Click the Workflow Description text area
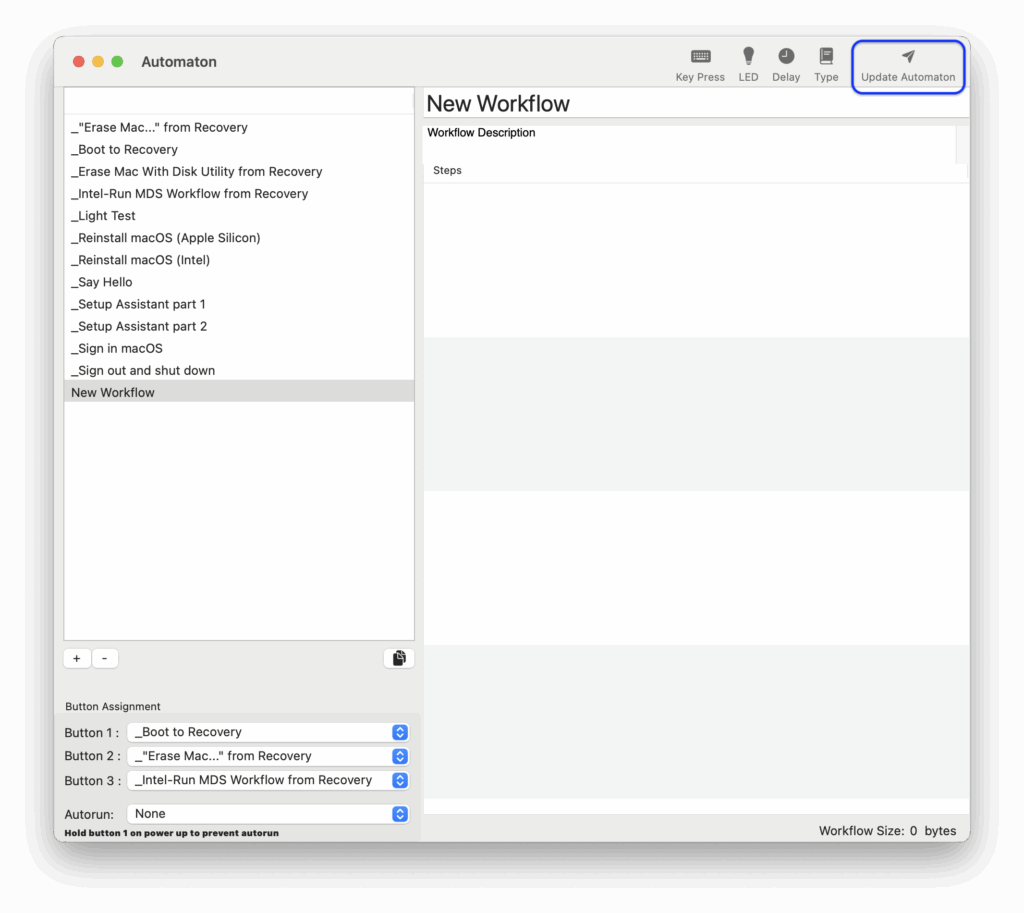The image size is (1024, 913). tap(690, 144)
